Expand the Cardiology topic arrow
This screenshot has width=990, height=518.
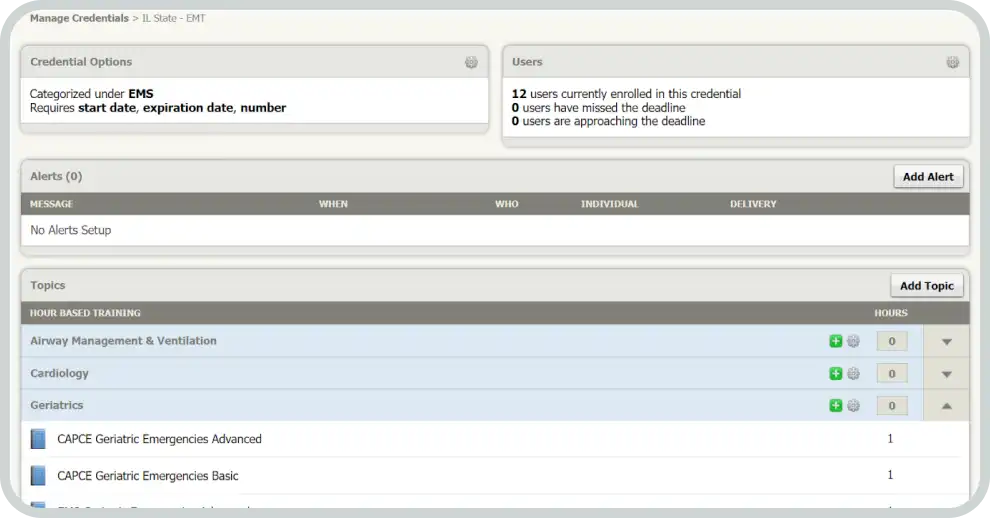947,375
